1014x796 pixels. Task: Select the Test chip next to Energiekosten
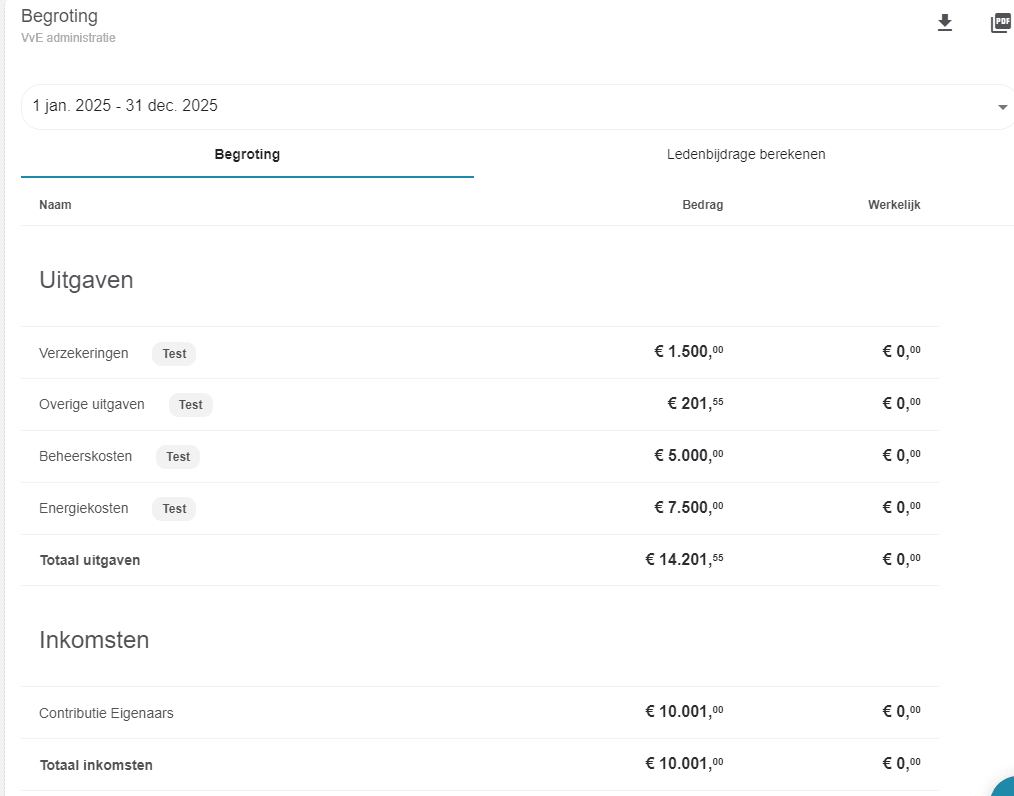coord(174,509)
